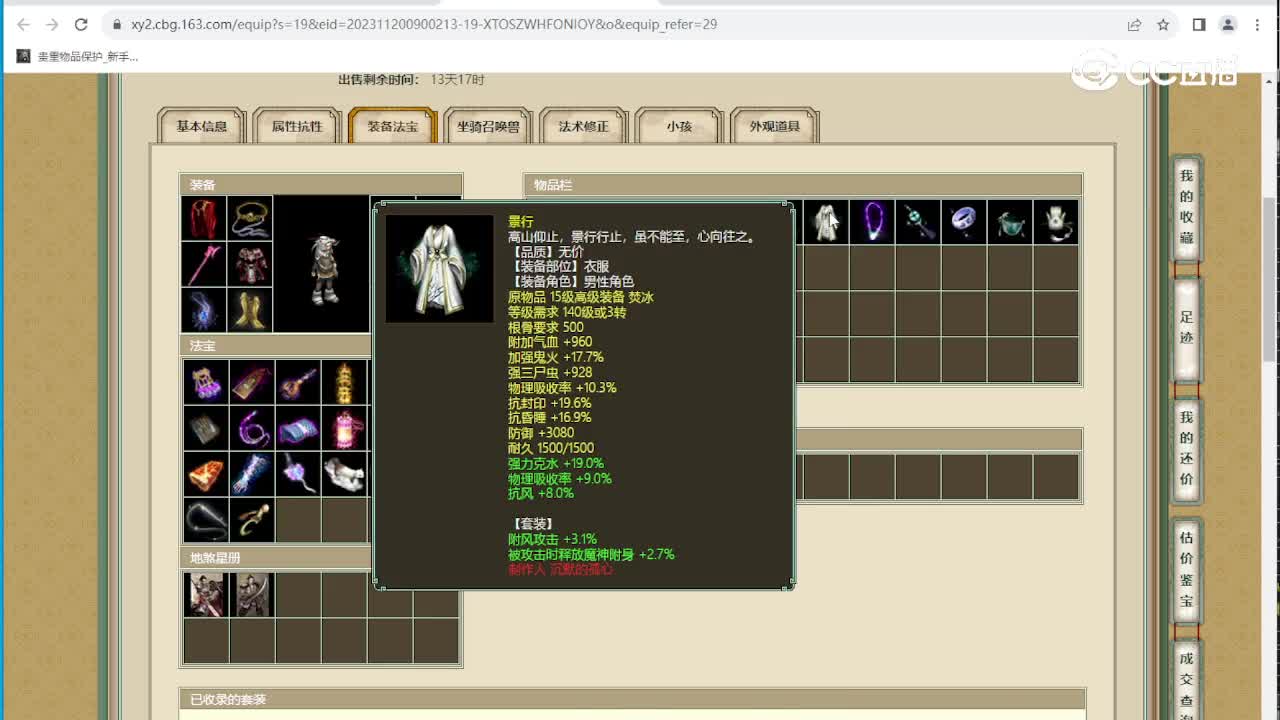Open the Chrome three-dot menu
The image size is (1280, 720).
(x=1258, y=24)
